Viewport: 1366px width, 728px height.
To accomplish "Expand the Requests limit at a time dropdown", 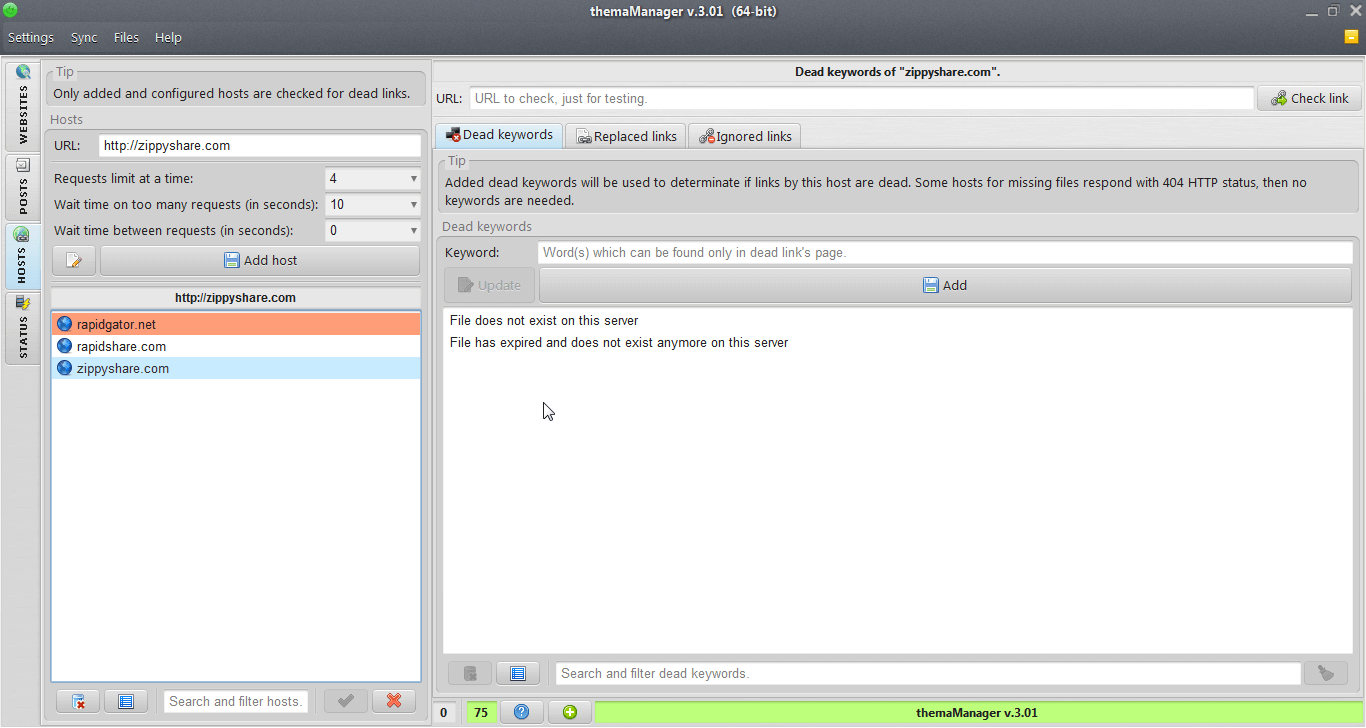I will (x=372, y=179).
